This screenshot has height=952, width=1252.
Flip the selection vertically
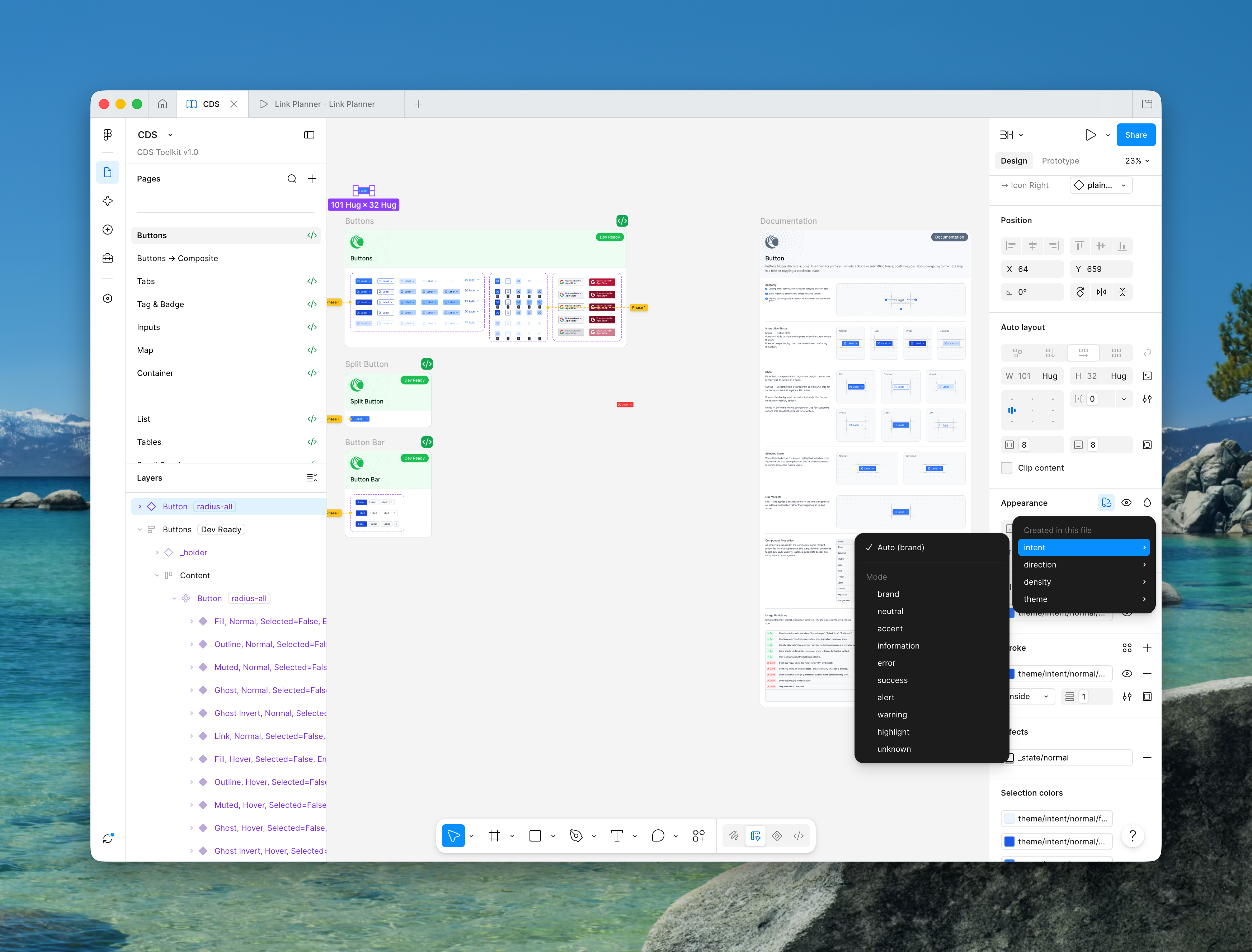click(1122, 292)
